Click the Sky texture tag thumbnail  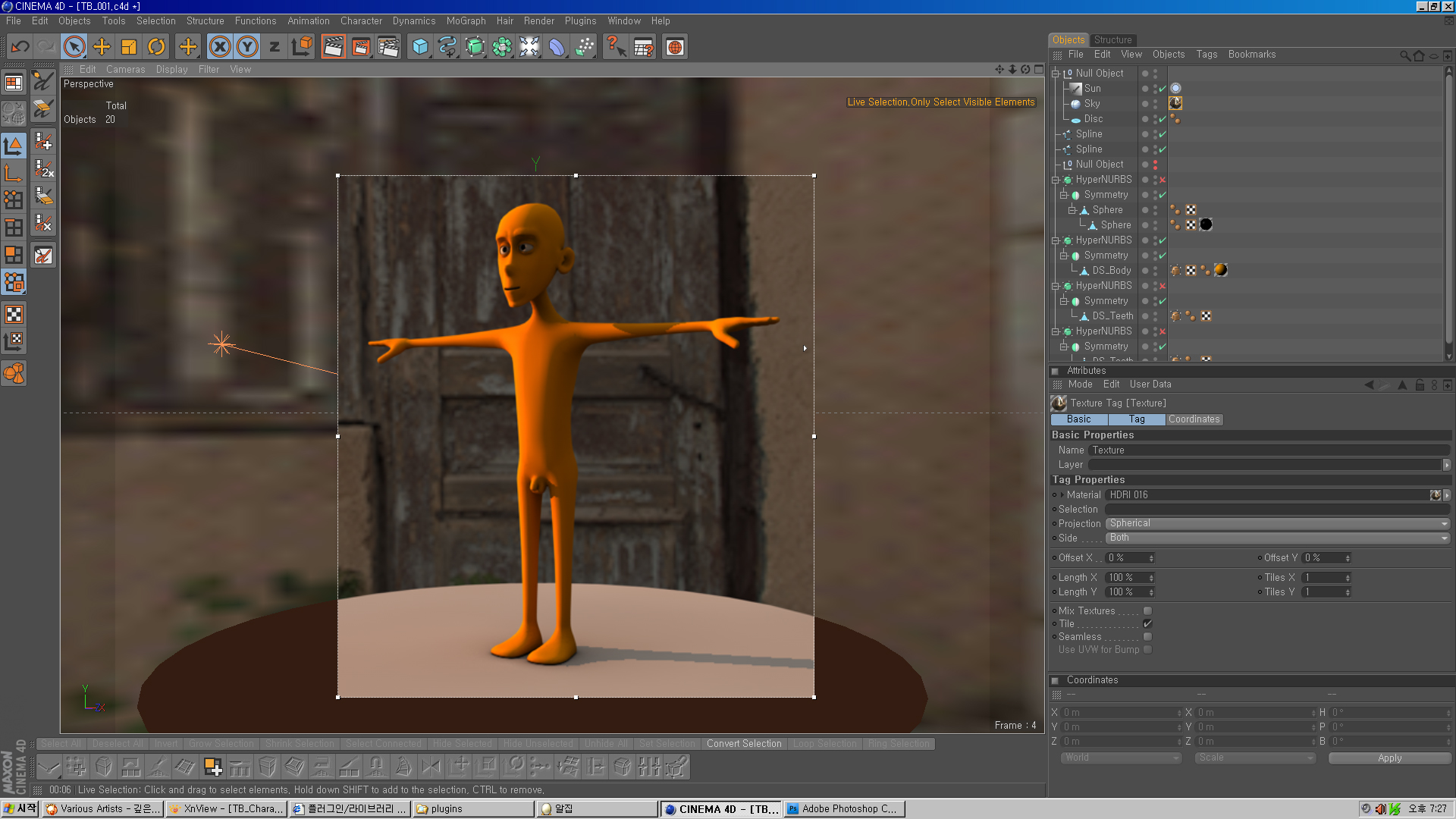click(1175, 104)
